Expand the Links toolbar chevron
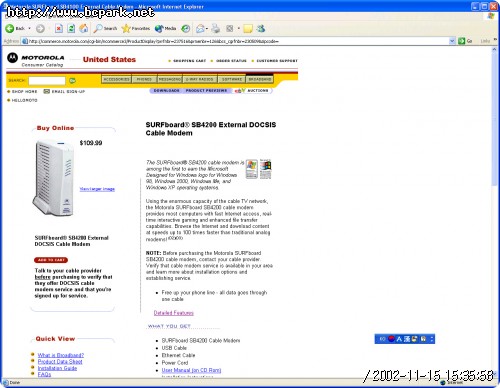Screen dimensions: 500x388 [495, 40]
